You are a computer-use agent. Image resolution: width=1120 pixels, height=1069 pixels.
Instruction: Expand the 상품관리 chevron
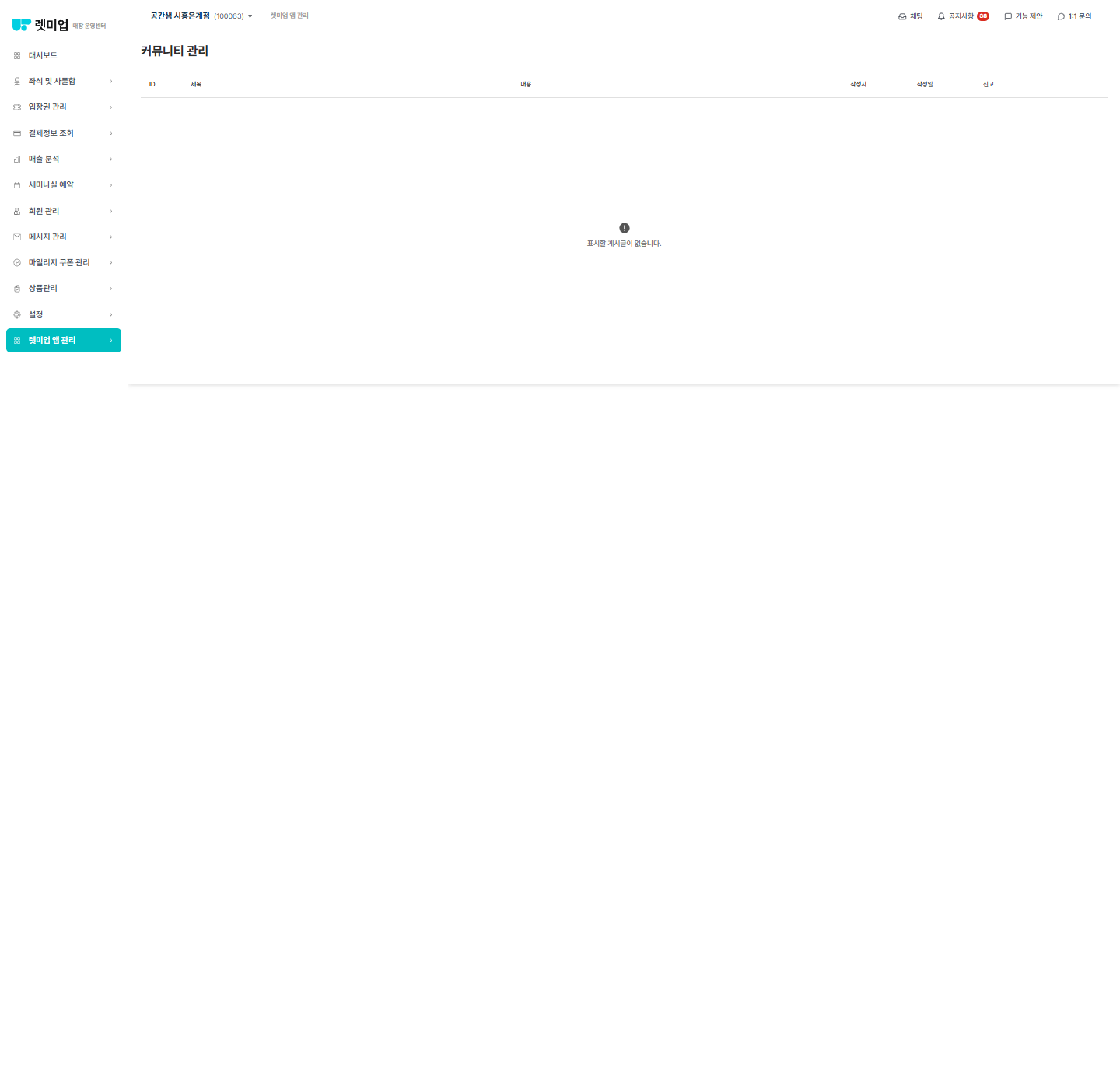(x=110, y=289)
